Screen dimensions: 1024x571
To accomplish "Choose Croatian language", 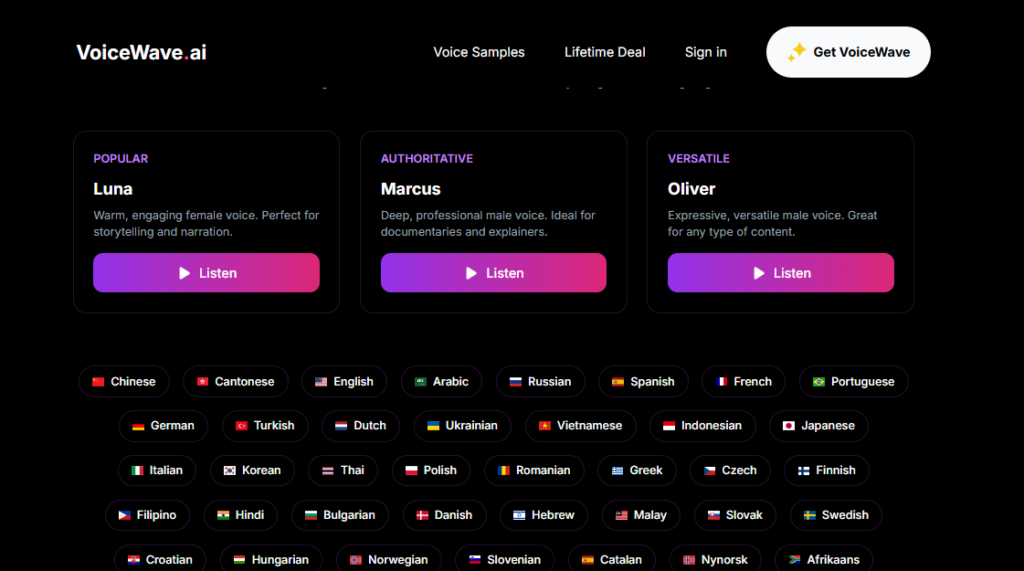I will point(160,559).
